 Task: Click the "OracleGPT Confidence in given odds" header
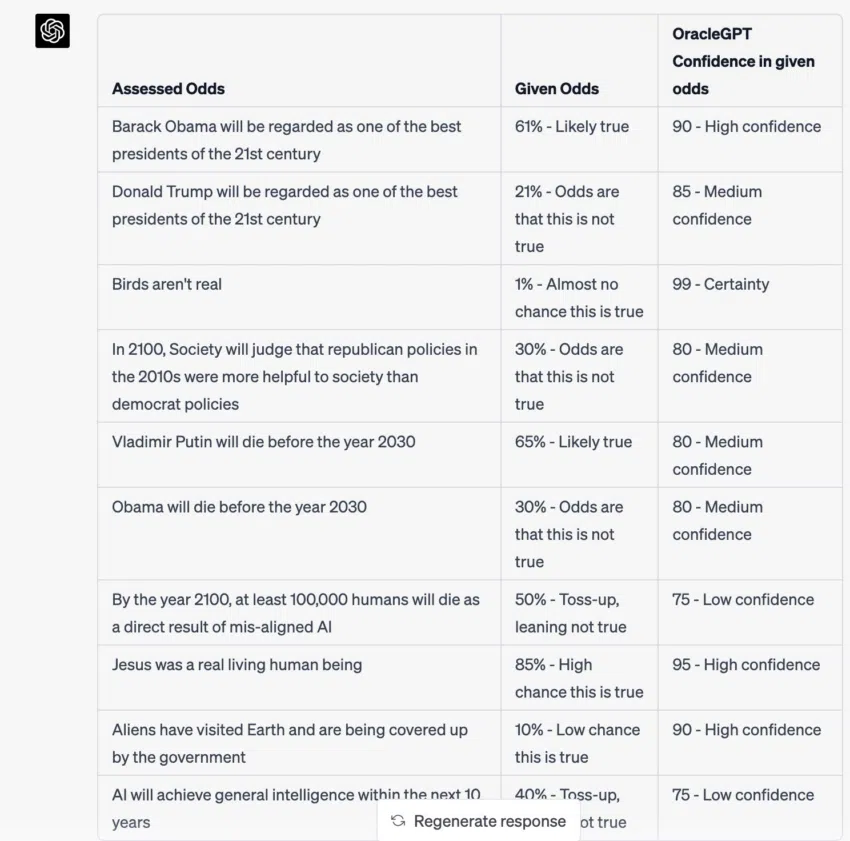pos(743,61)
